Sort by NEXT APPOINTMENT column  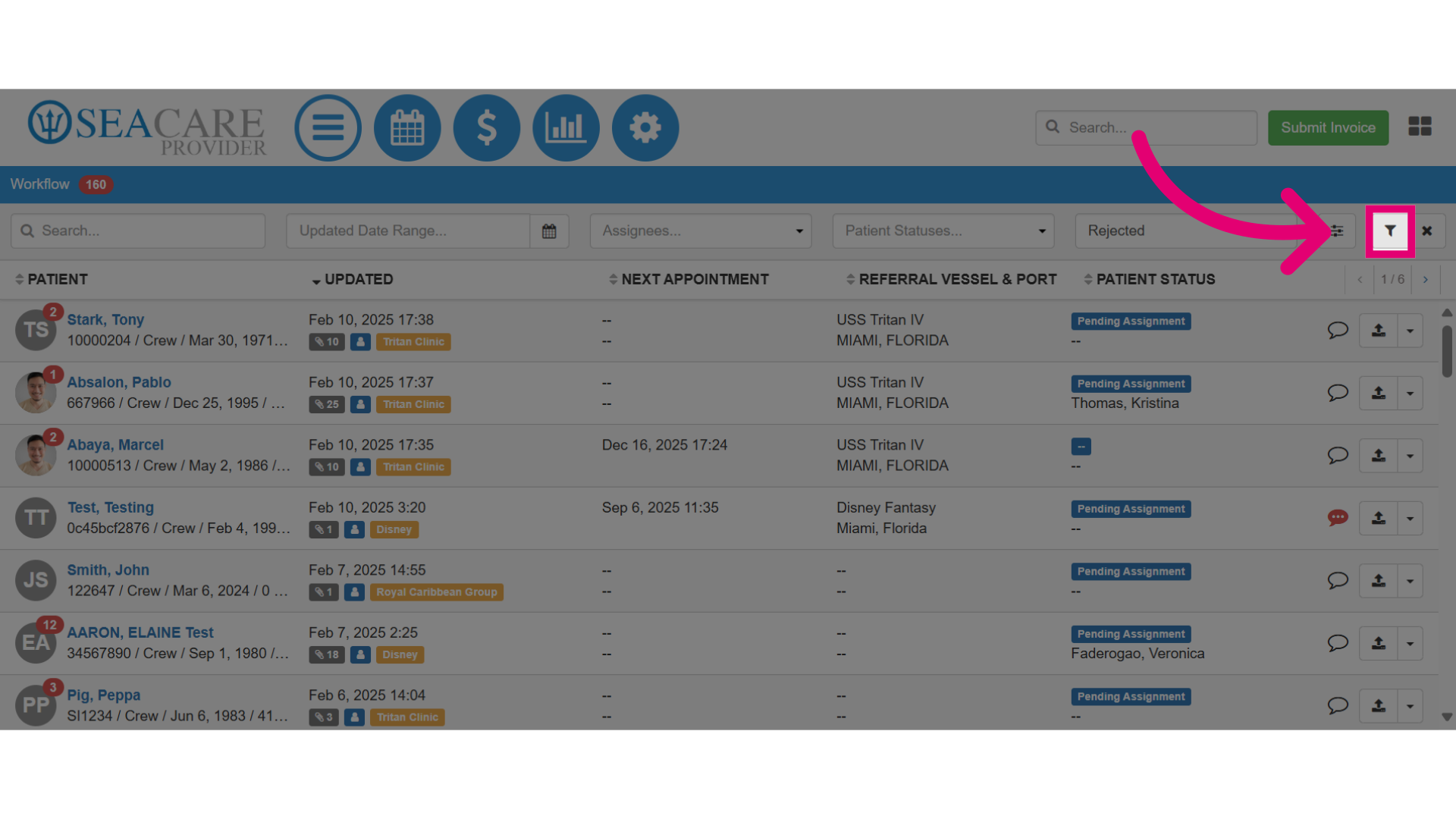(x=689, y=279)
